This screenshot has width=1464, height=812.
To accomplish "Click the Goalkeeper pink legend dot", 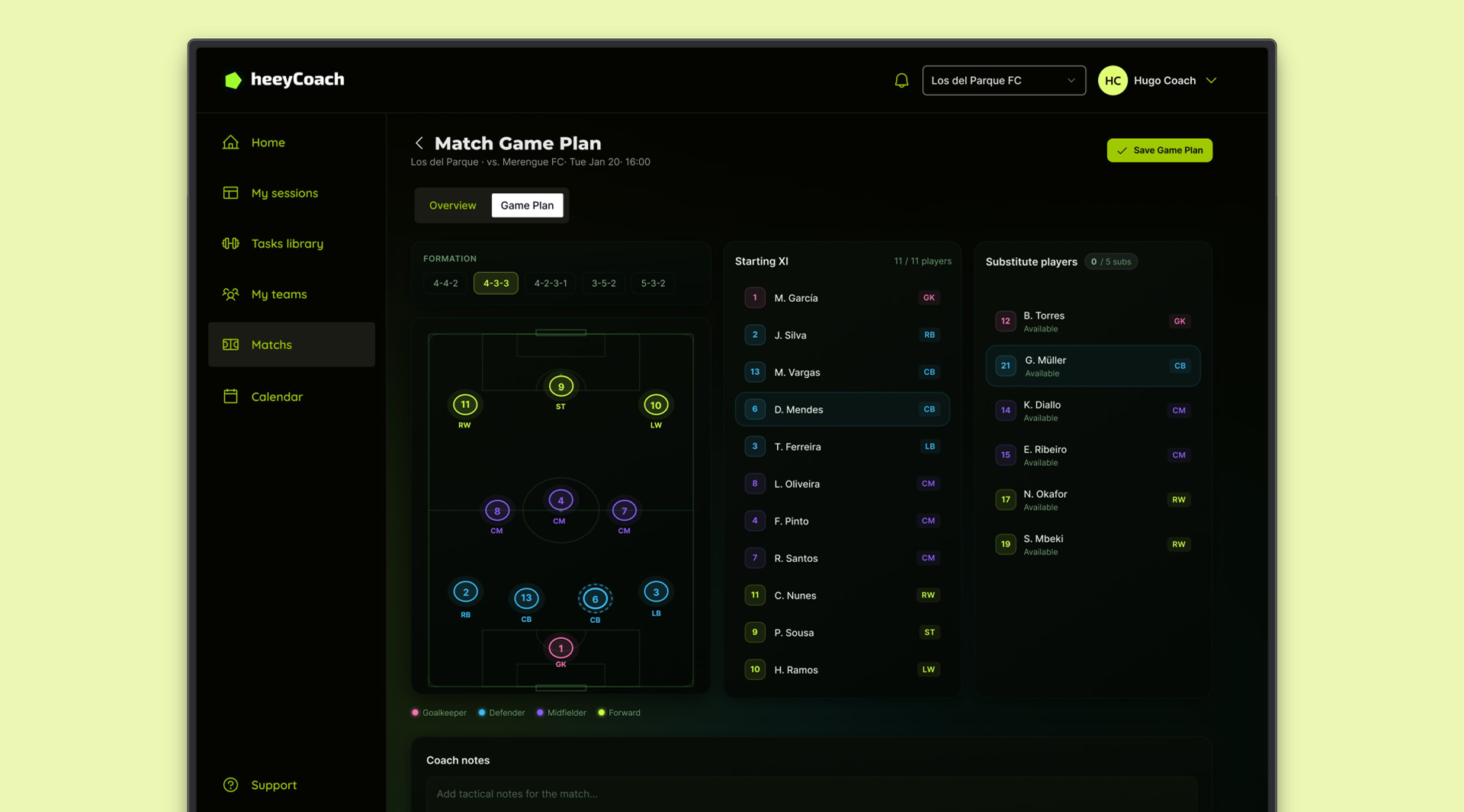I will (x=415, y=713).
